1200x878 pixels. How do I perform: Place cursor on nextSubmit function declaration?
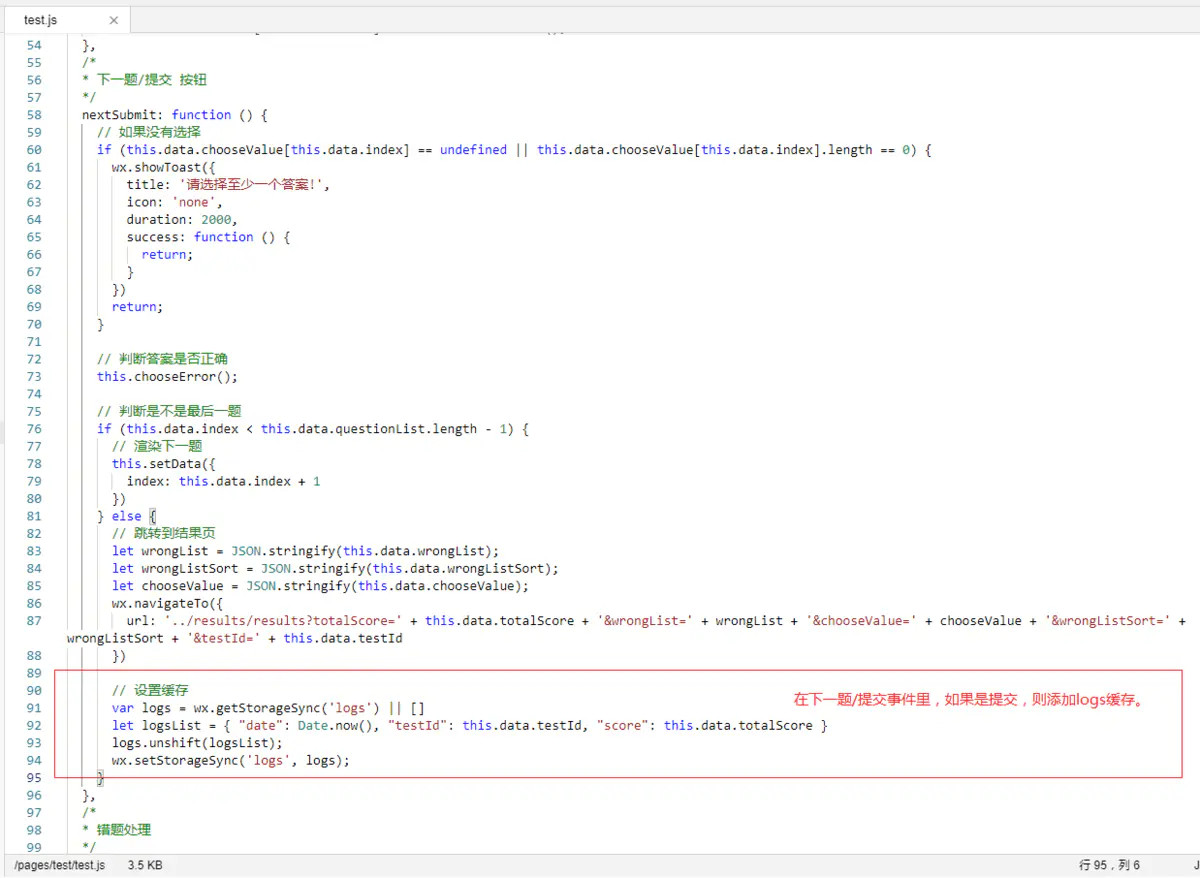tap(175, 115)
